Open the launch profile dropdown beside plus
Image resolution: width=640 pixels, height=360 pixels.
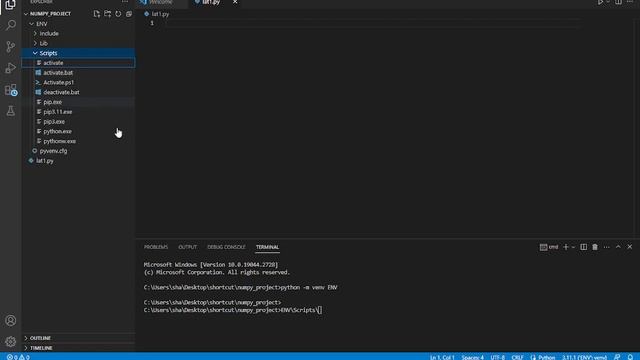[573, 247]
